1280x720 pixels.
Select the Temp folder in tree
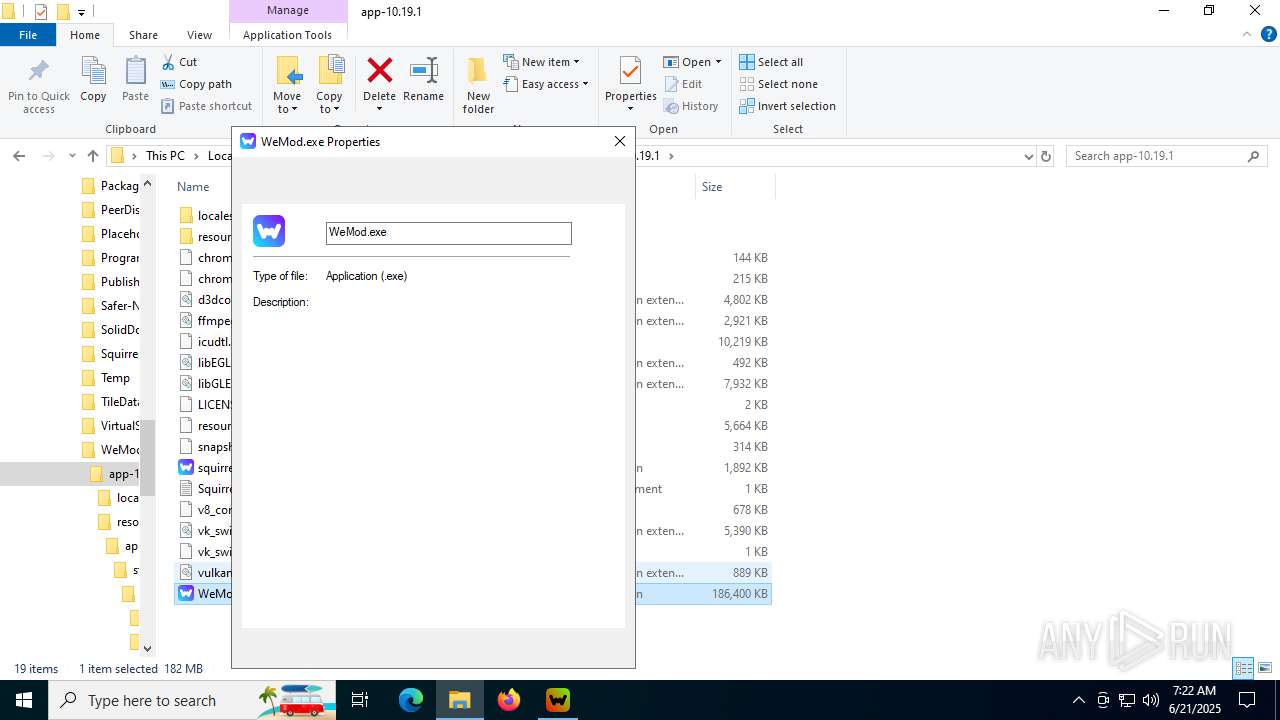(x=106, y=378)
